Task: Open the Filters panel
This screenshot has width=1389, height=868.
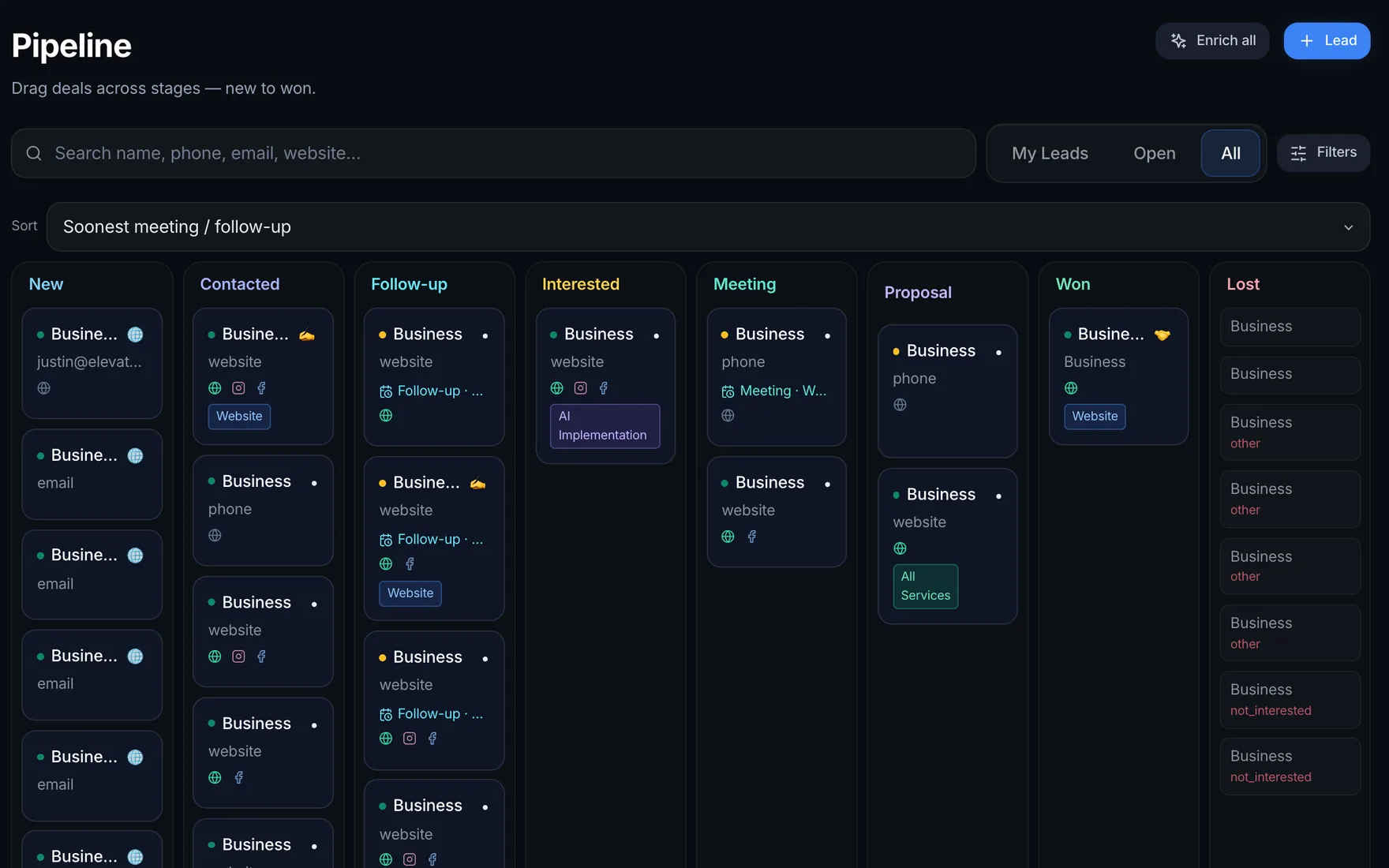Action: [1323, 152]
